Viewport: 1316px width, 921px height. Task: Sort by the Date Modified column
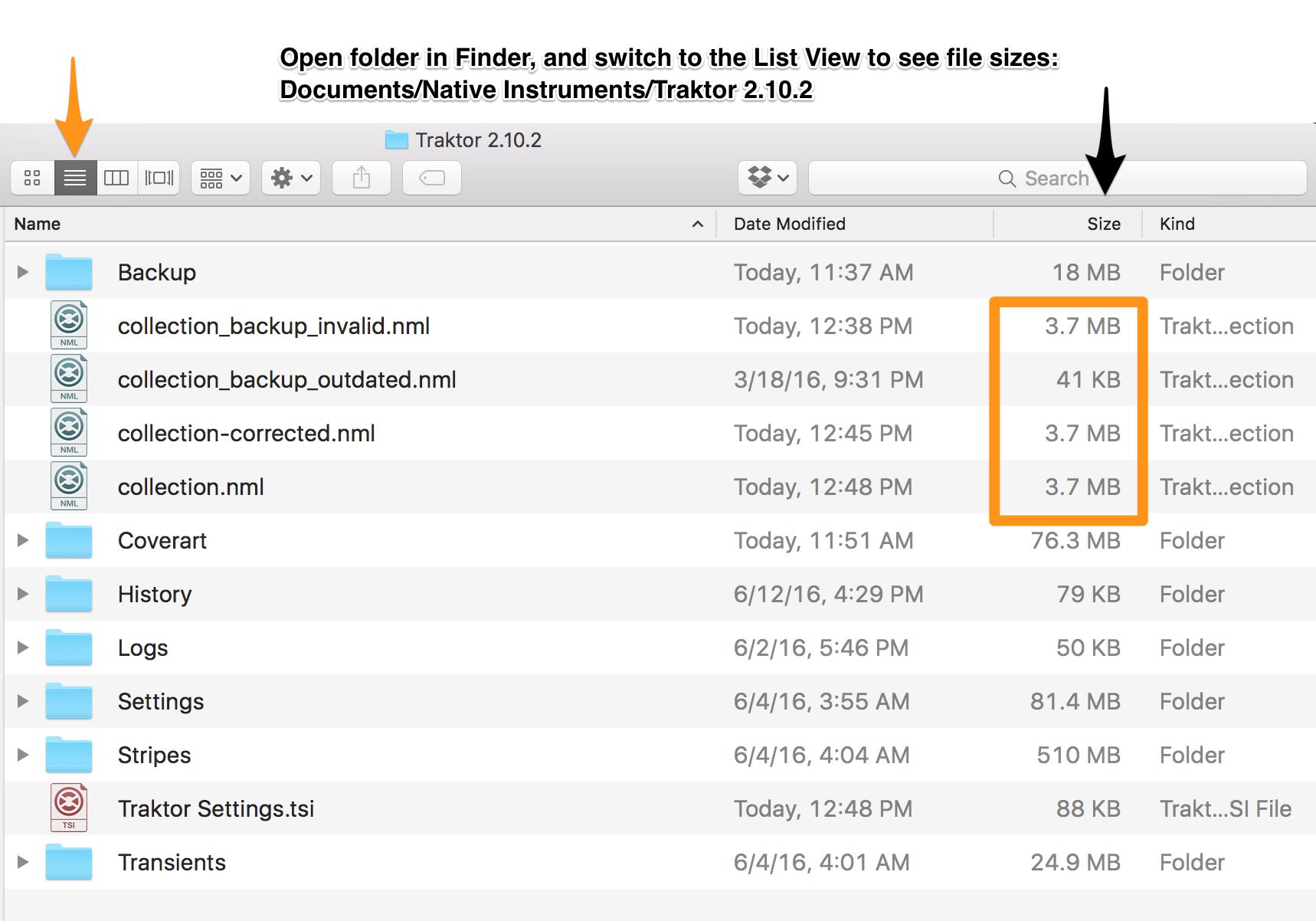855,224
